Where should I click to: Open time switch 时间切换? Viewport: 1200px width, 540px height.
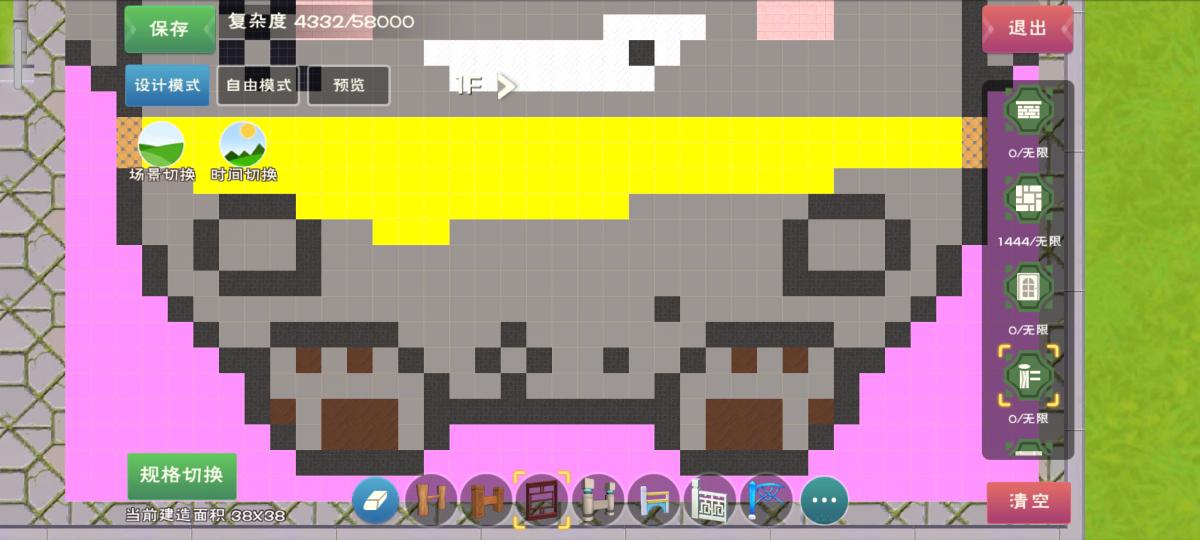pos(243,152)
